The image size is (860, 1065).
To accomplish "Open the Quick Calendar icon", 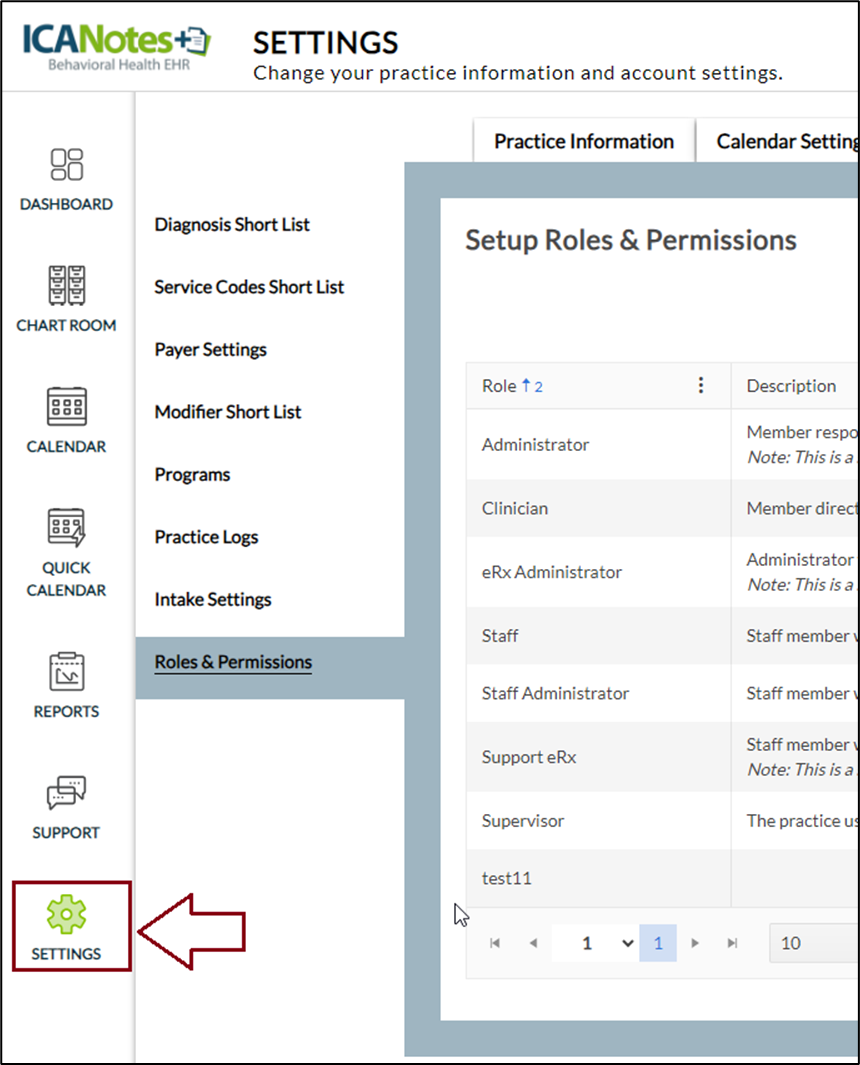I will click(67, 528).
